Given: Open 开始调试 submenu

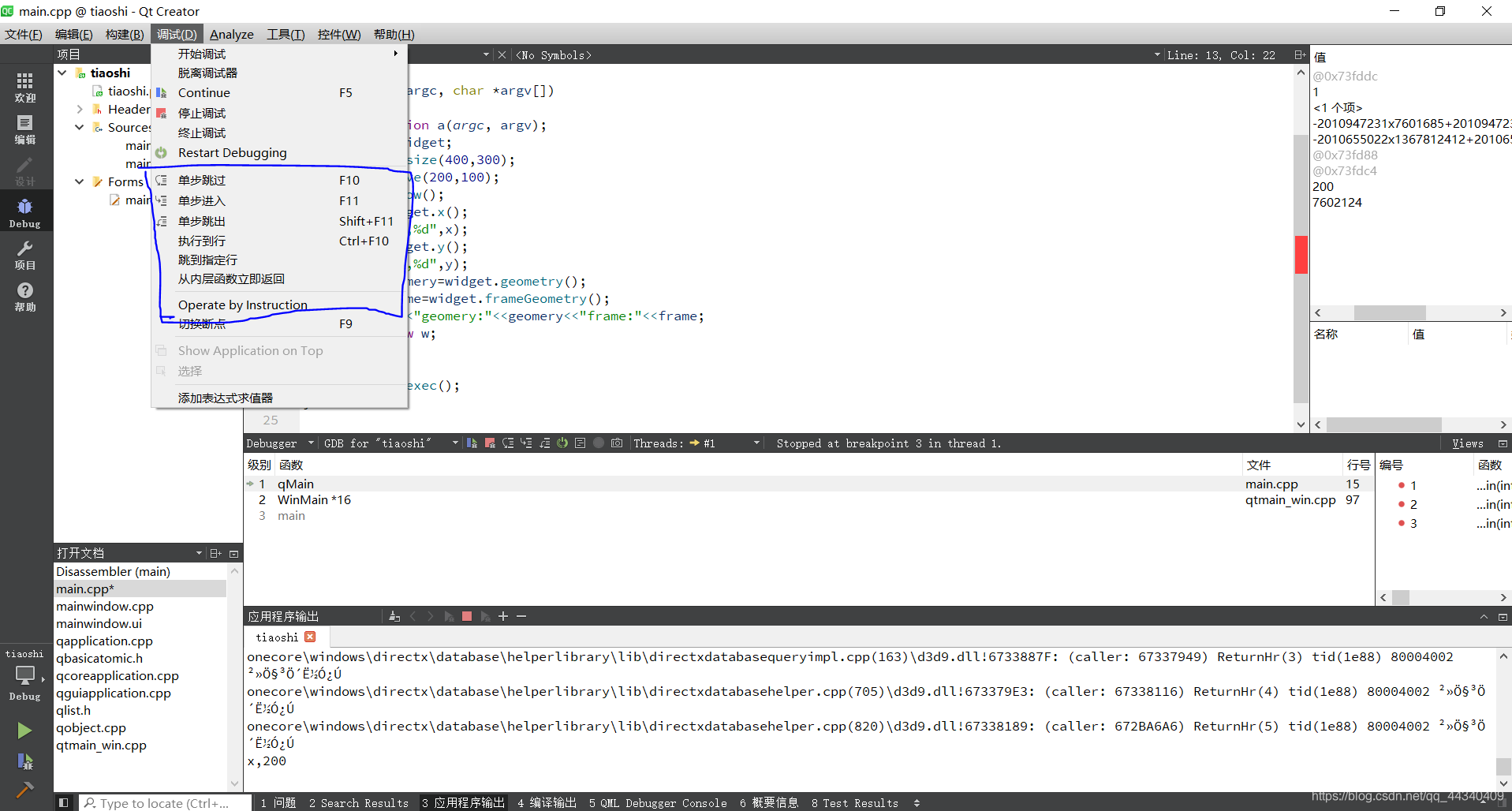Looking at the screenshot, I should [279, 54].
